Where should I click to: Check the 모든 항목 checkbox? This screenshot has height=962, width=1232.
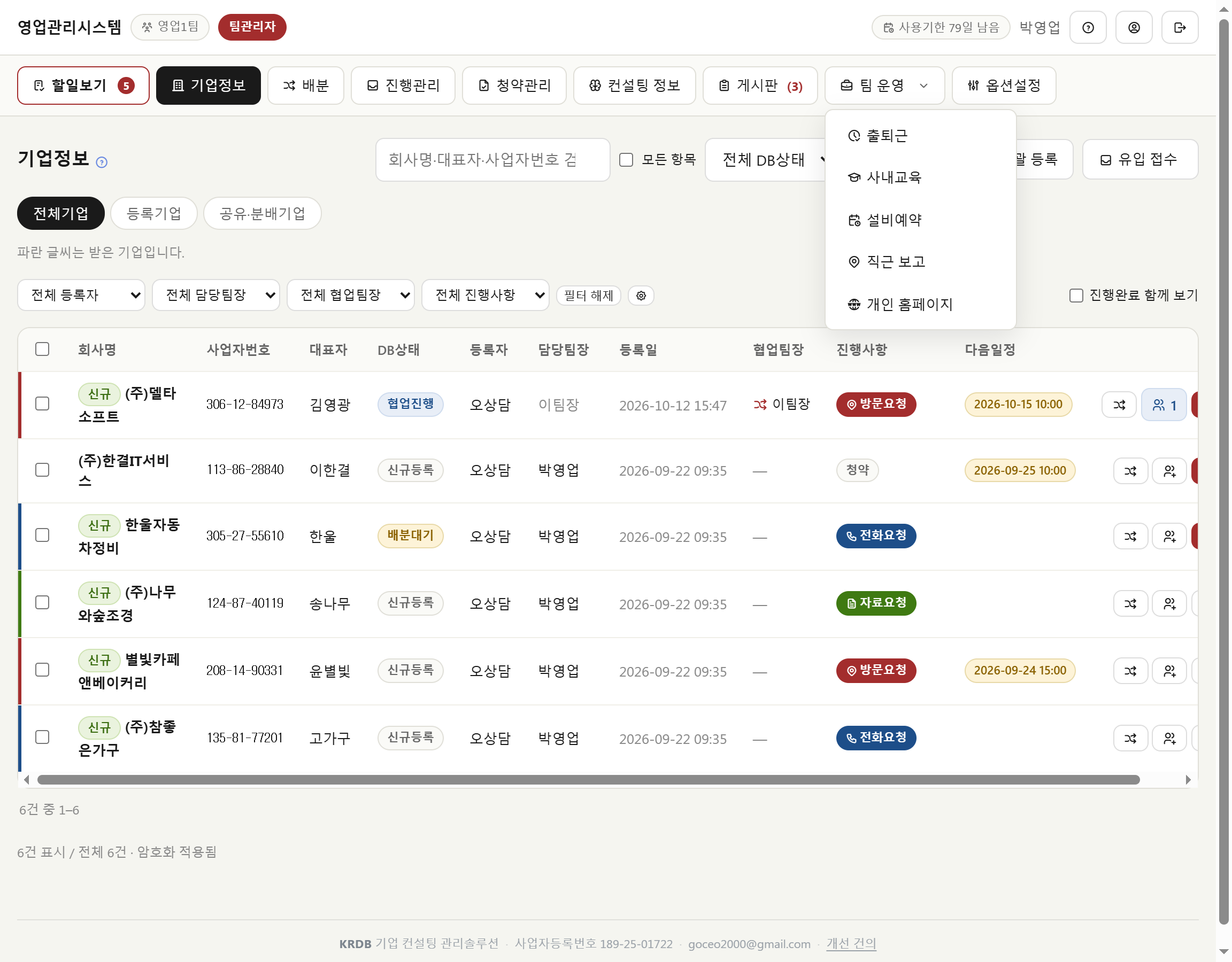coord(626,160)
